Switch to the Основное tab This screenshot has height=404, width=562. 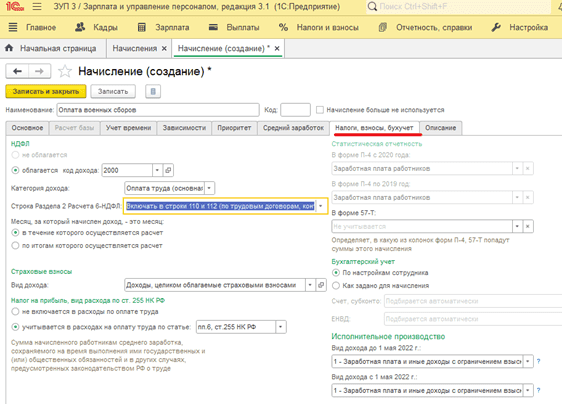pos(27,128)
